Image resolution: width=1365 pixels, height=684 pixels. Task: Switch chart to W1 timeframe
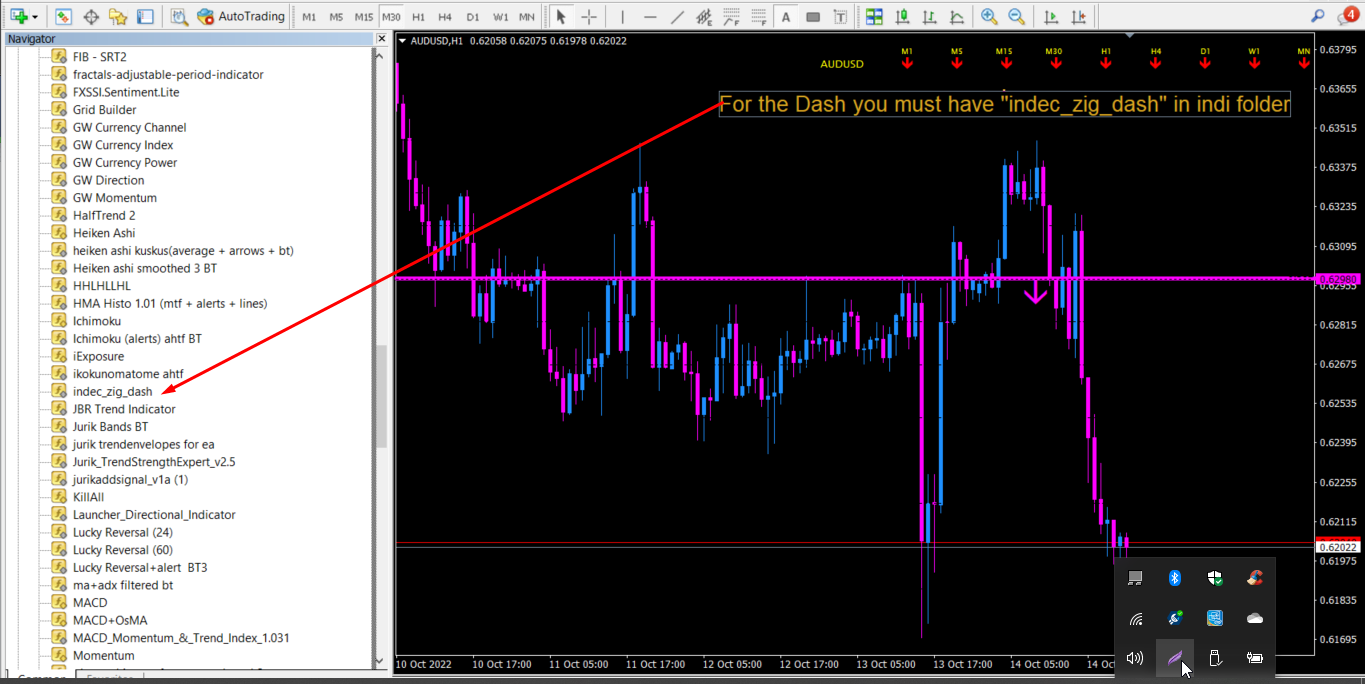pyautogui.click(x=500, y=17)
